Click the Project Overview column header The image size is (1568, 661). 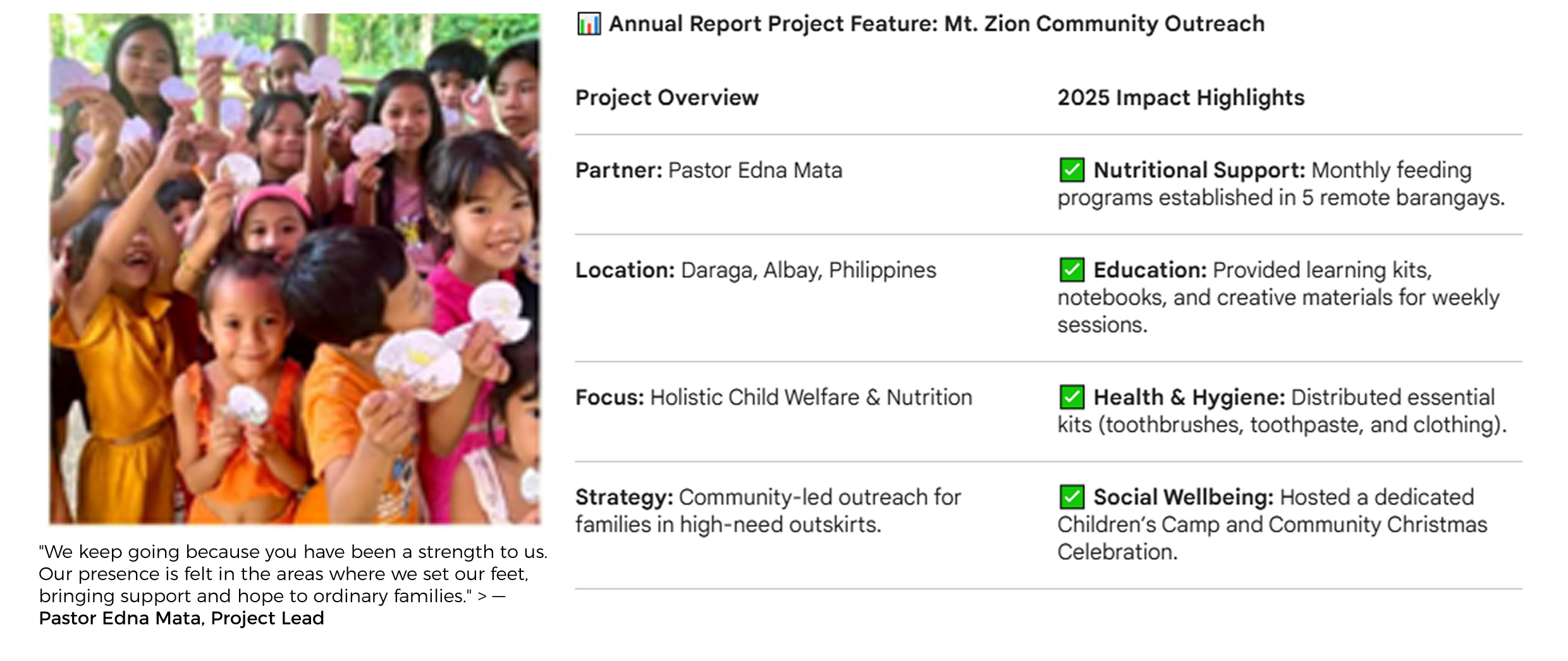point(666,98)
